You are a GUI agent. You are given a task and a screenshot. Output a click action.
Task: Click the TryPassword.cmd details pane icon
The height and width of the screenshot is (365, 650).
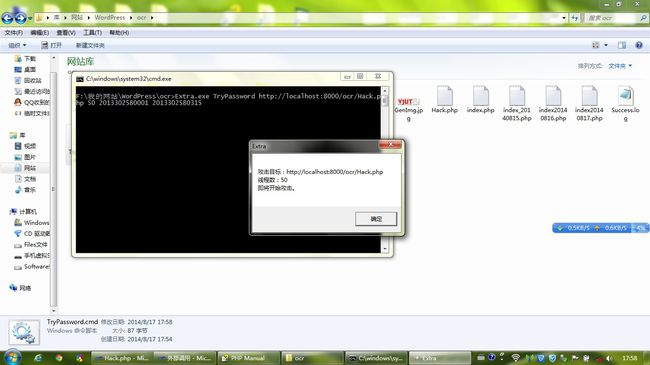(x=24, y=332)
